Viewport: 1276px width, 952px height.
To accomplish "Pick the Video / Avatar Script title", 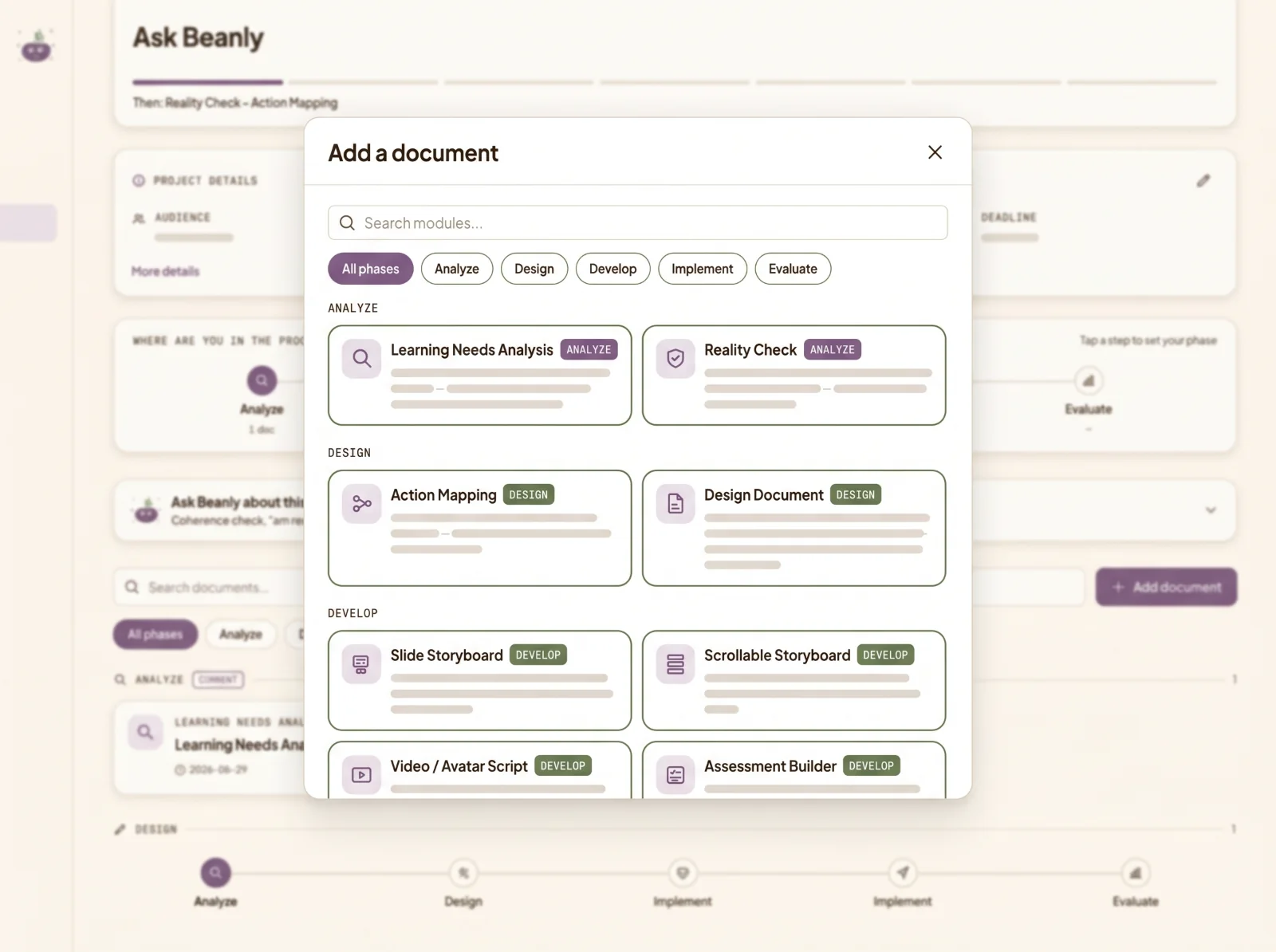I will 459,766.
